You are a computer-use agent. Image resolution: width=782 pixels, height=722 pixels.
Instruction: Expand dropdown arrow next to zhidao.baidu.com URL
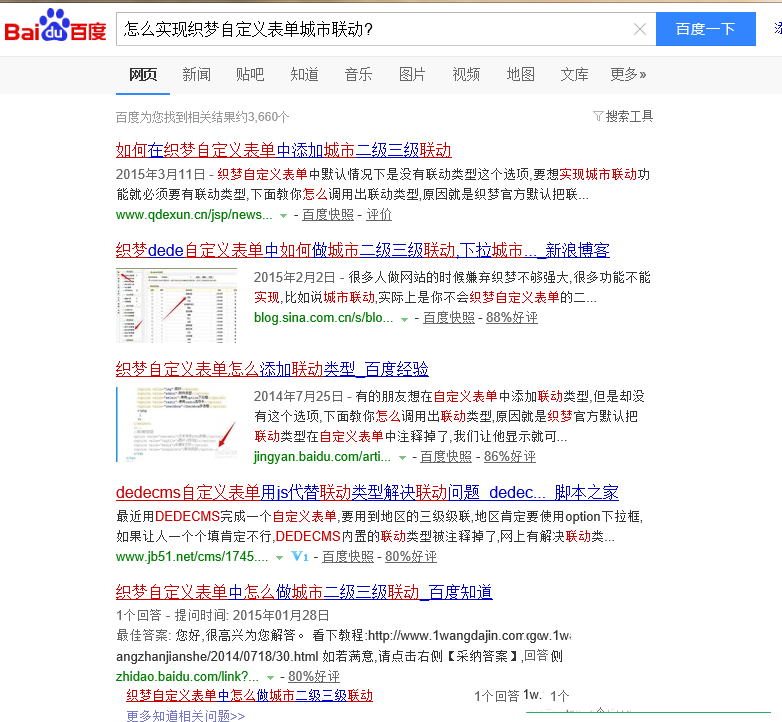270,678
